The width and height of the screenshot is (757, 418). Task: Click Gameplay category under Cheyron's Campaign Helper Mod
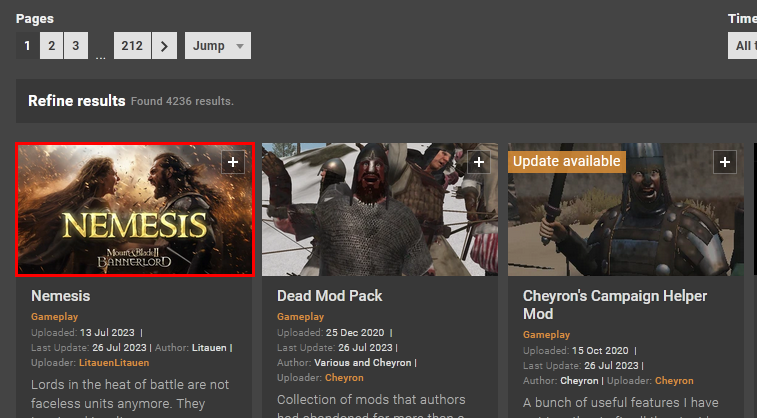[547, 335]
